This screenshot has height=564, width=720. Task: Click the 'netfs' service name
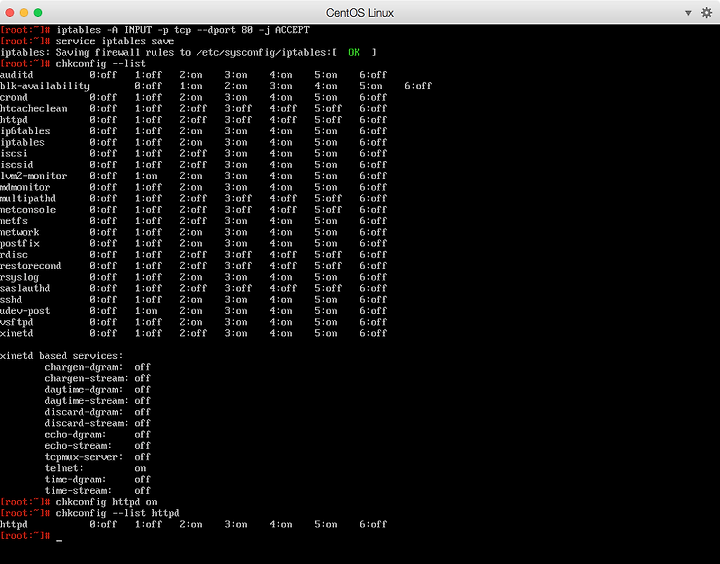[14, 221]
